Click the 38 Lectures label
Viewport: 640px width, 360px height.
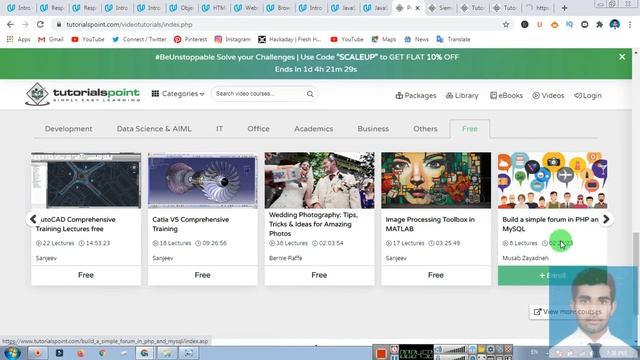288,243
